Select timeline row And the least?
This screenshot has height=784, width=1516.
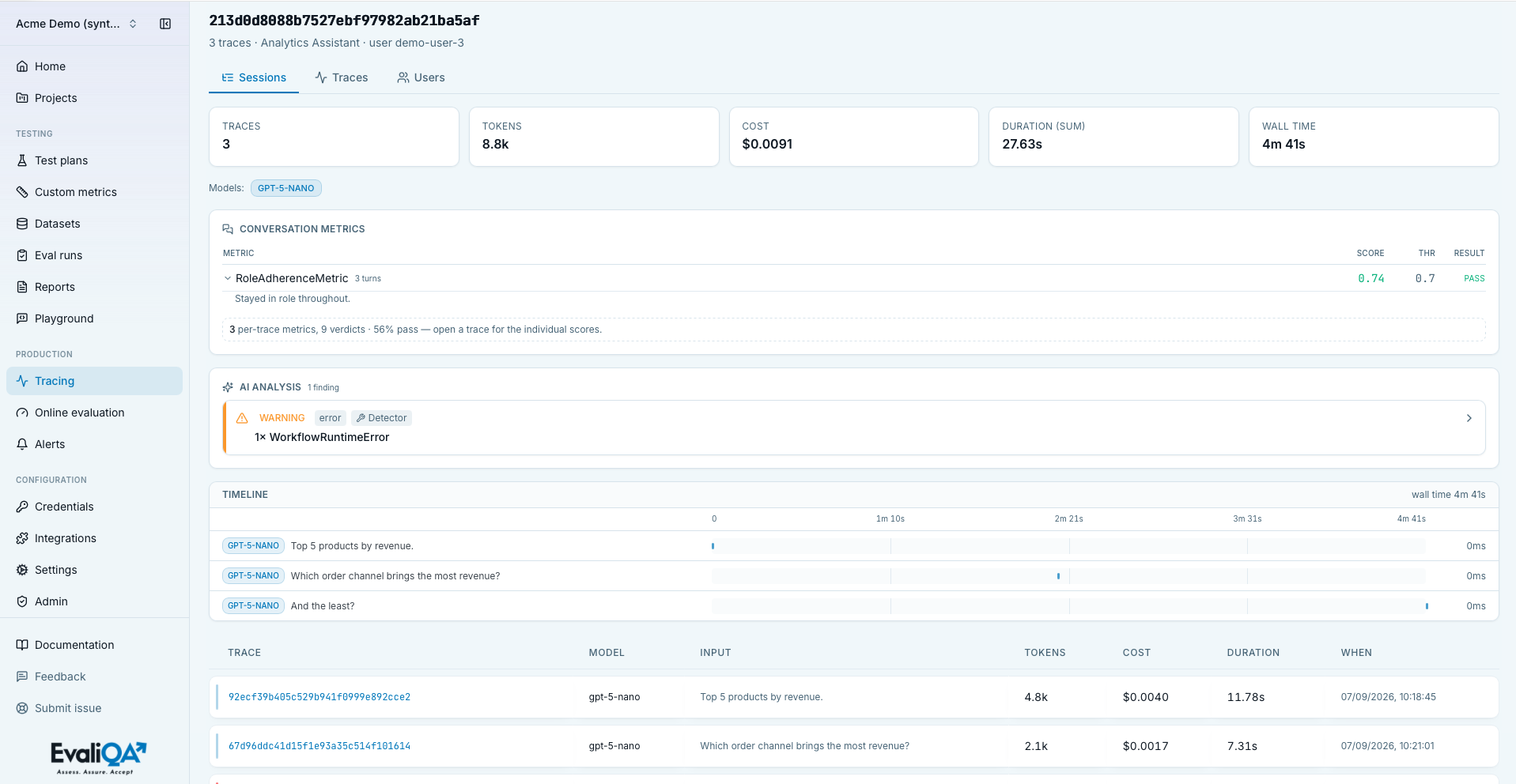[x=854, y=606]
